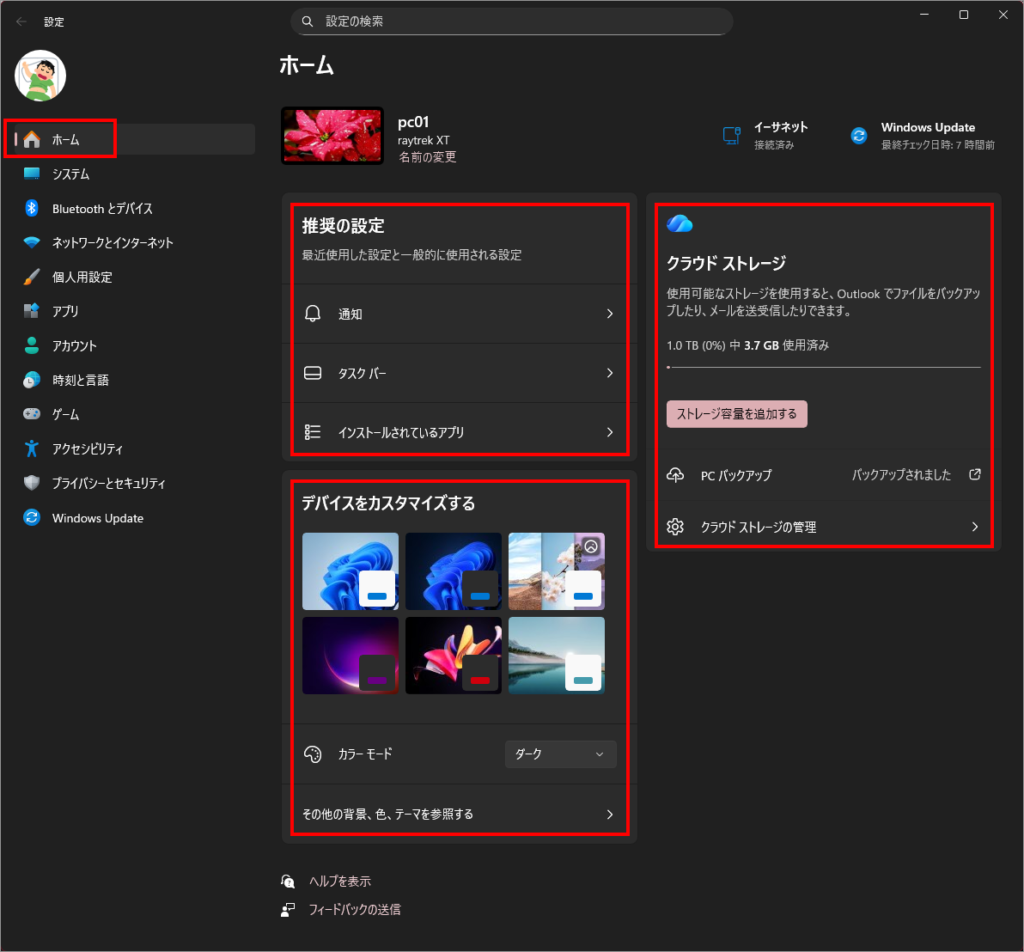The height and width of the screenshot is (952, 1024).
Task: Click the Ethernet status icon
Action: (732, 135)
